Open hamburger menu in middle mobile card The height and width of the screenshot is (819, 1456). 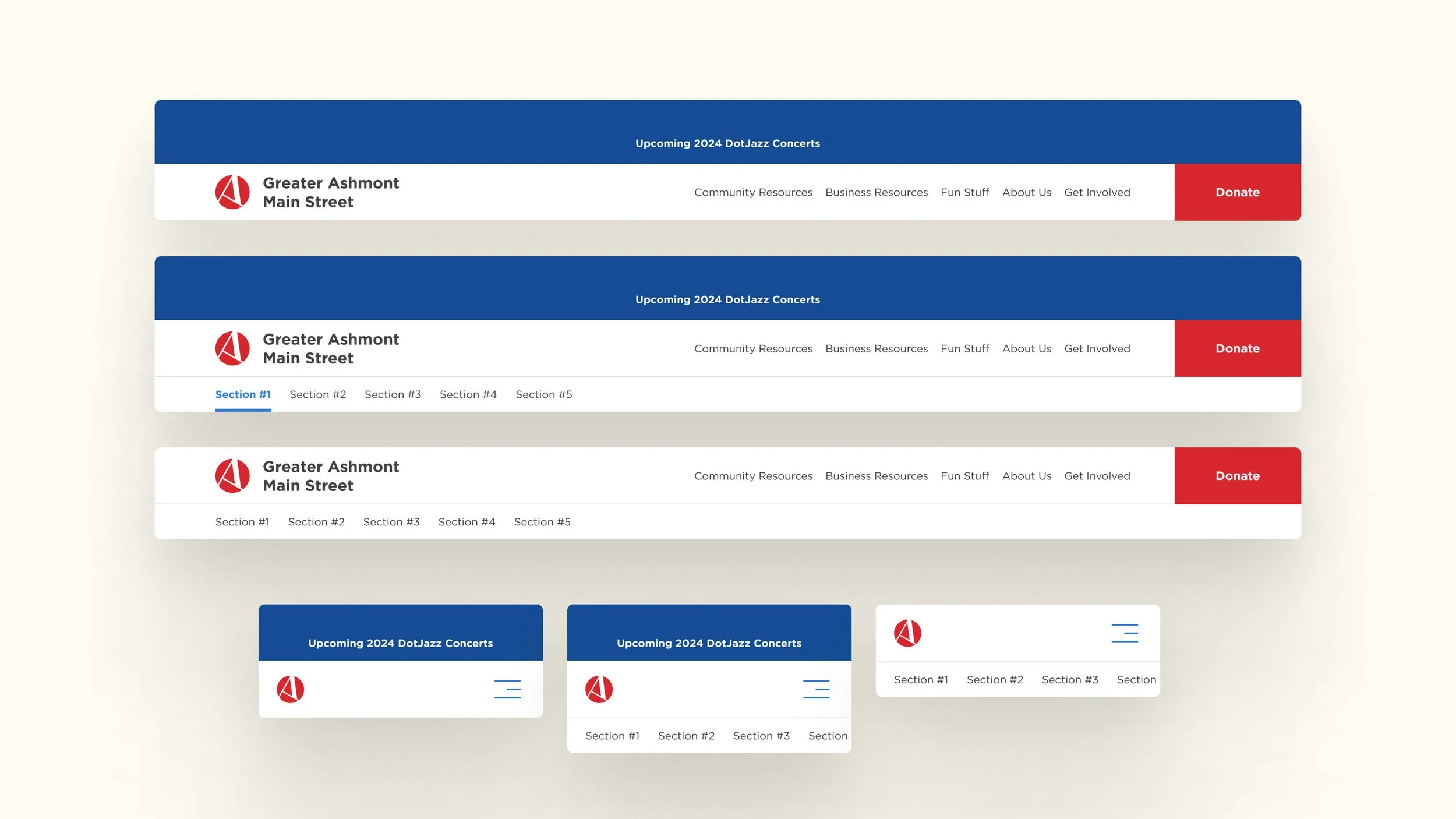(x=817, y=689)
